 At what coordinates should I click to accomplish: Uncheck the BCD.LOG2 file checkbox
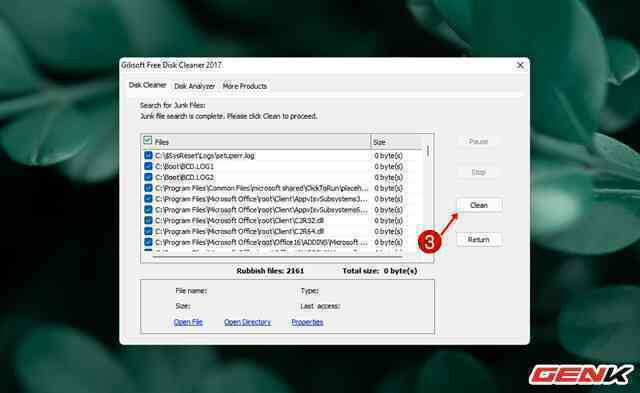(148, 177)
